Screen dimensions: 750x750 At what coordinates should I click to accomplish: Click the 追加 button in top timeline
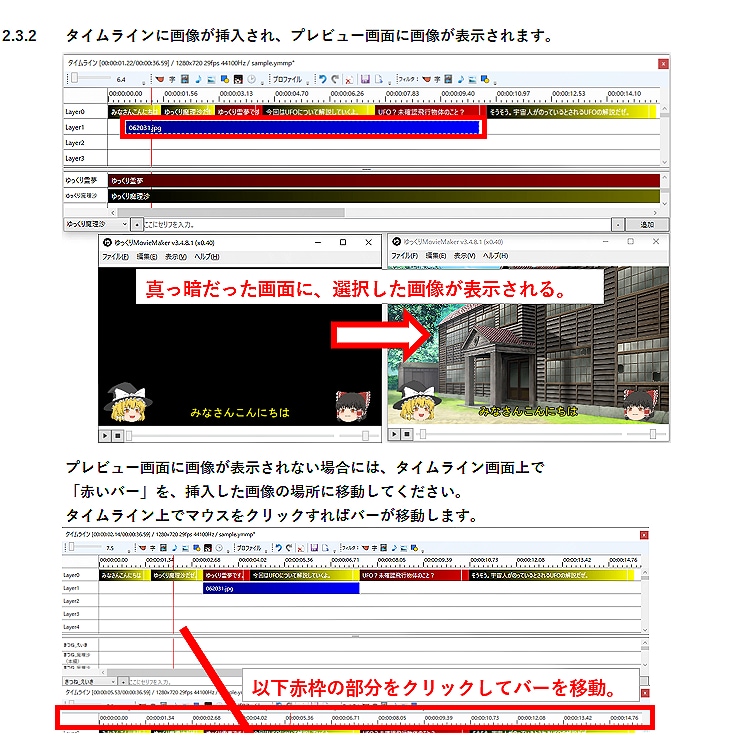click(x=647, y=224)
